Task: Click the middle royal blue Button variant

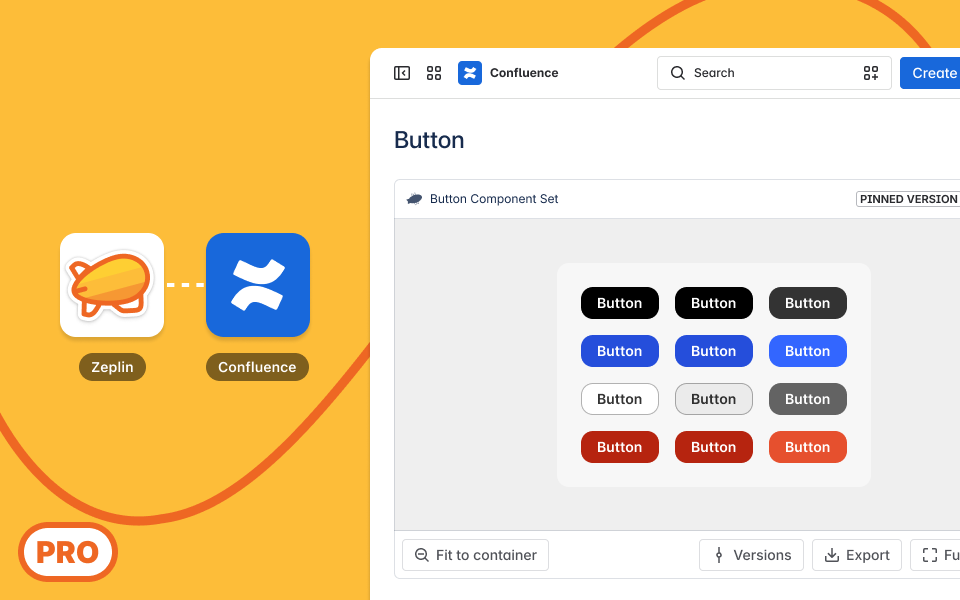Action: point(713,351)
